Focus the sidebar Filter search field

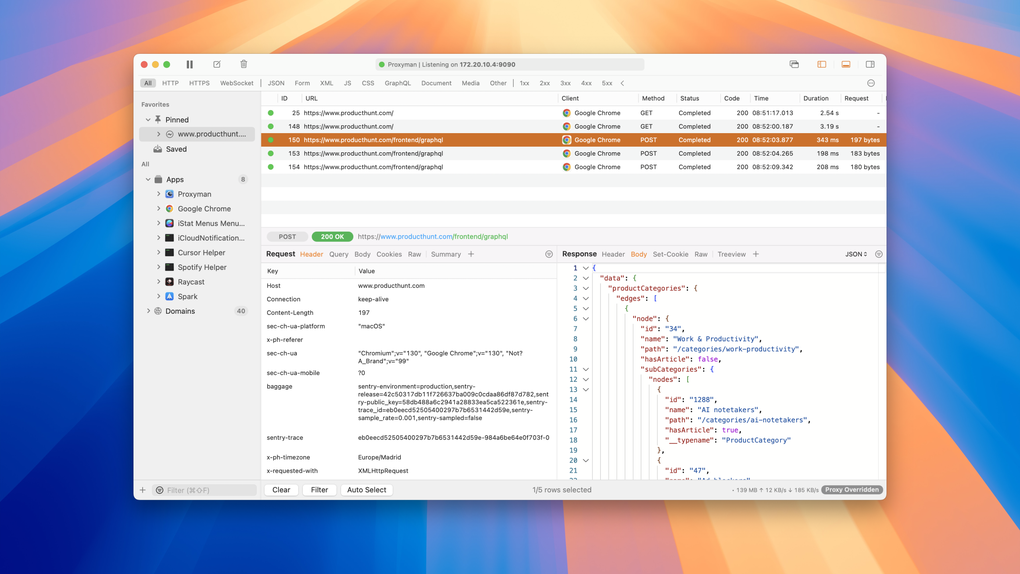(x=206, y=490)
